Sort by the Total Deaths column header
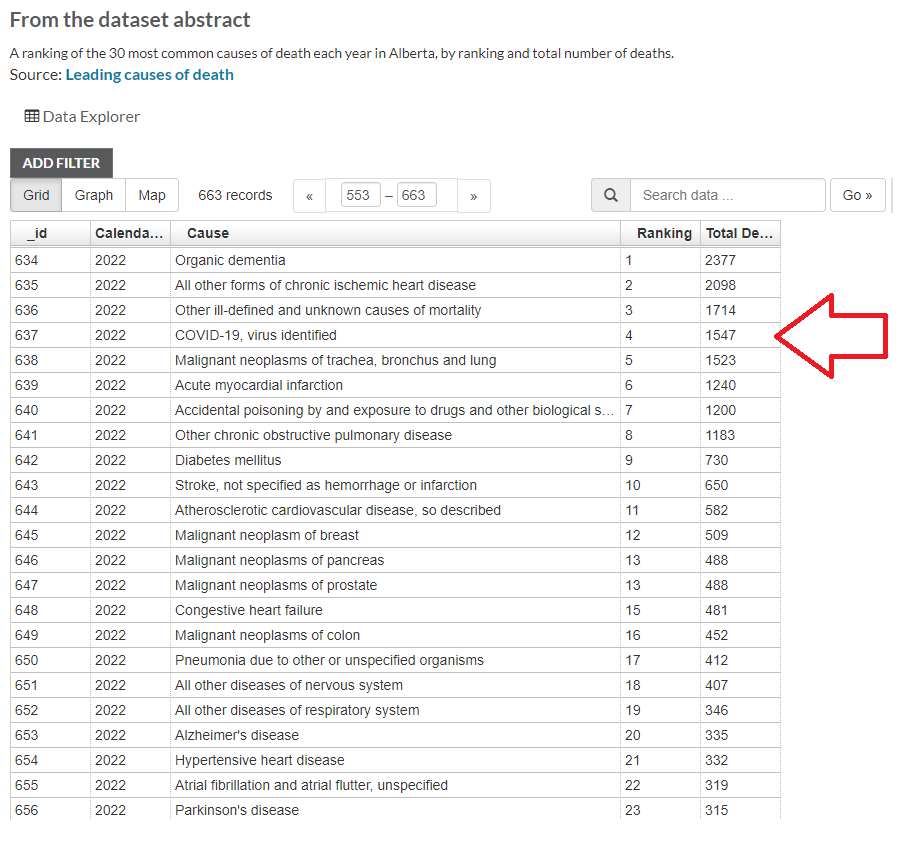Viewport: 908px width, 850px height. [x=739, y=233]
